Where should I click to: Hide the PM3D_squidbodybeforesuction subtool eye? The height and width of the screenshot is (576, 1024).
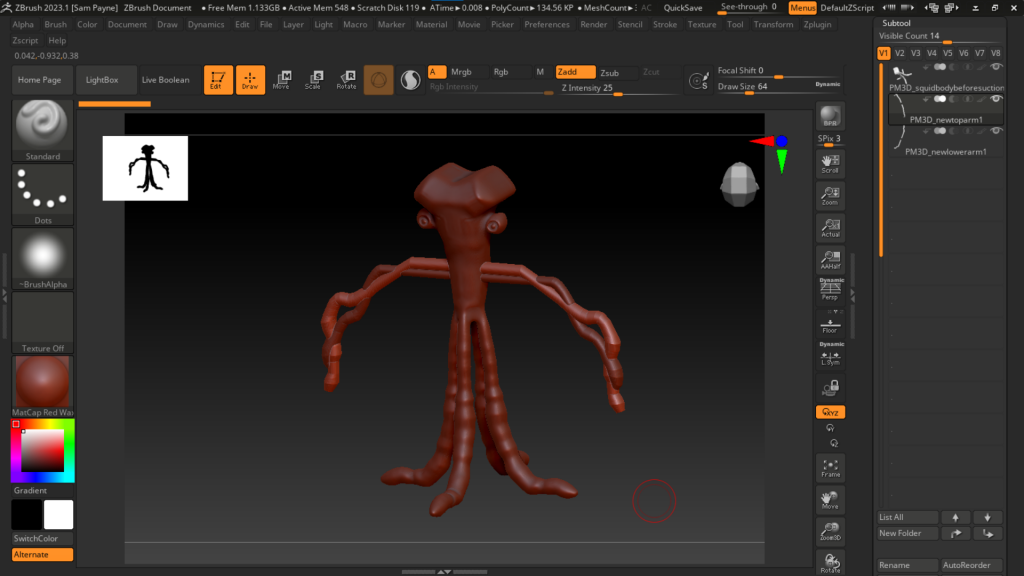point(996,67)
